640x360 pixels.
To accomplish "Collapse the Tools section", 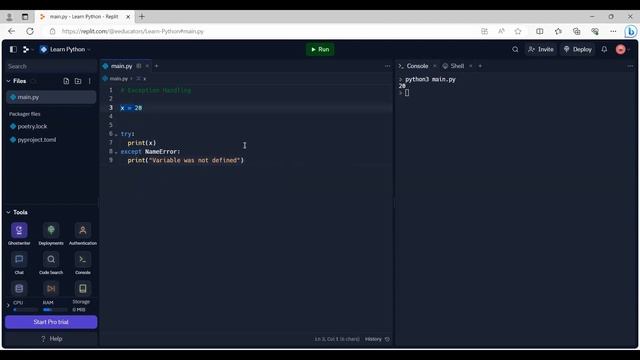I will click(9, 212).
